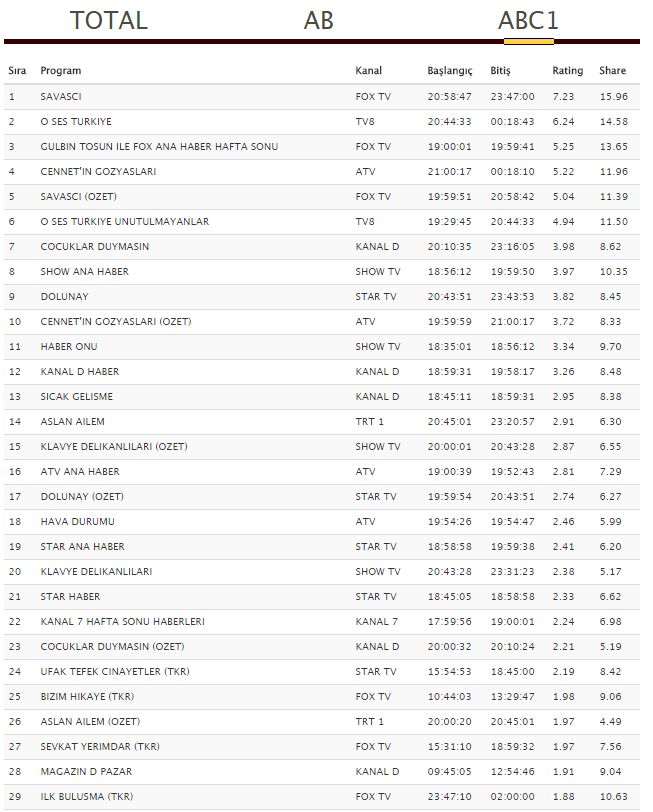653x812 pixels.
Task: Click the Program column header
Action: click(x=61, y=71)
